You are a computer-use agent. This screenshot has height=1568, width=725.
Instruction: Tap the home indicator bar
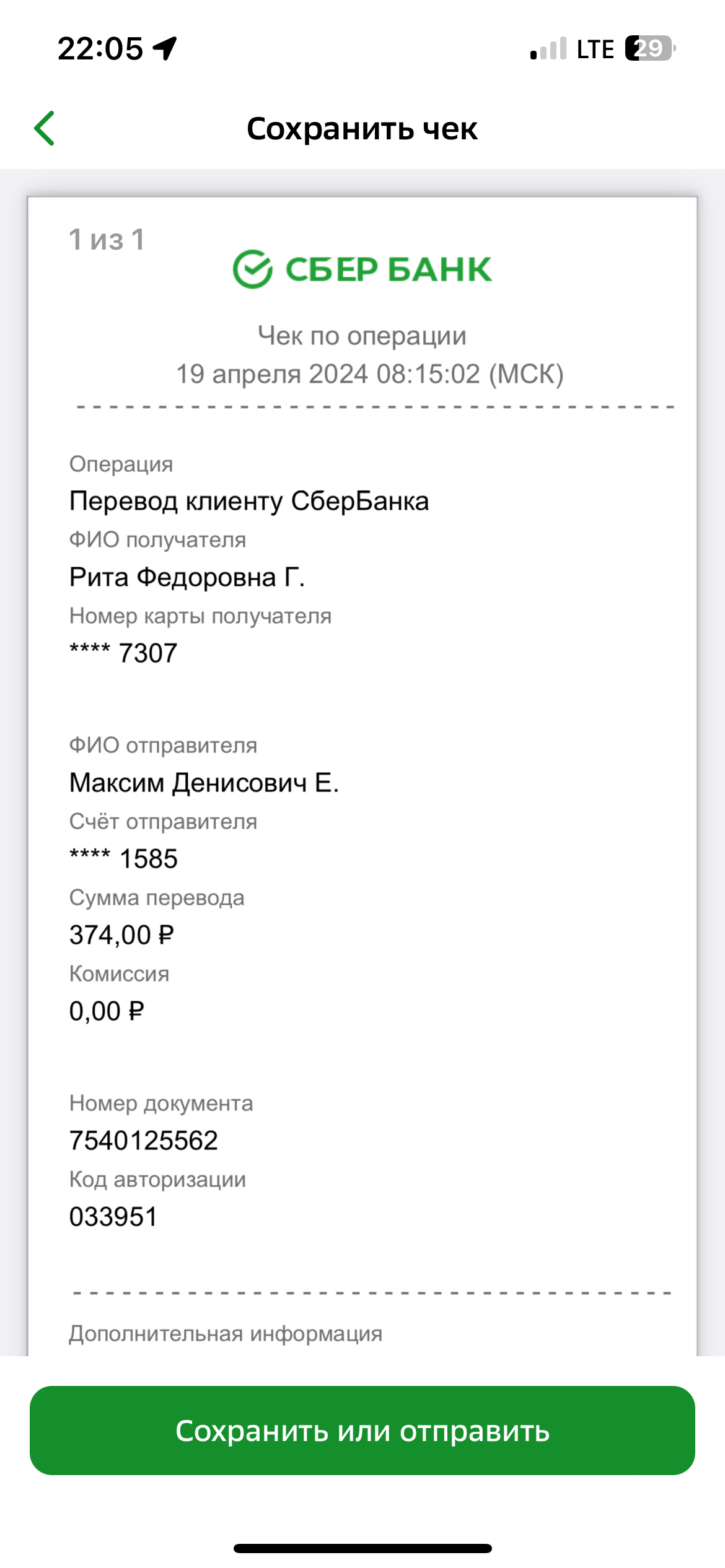[362, 1548]
